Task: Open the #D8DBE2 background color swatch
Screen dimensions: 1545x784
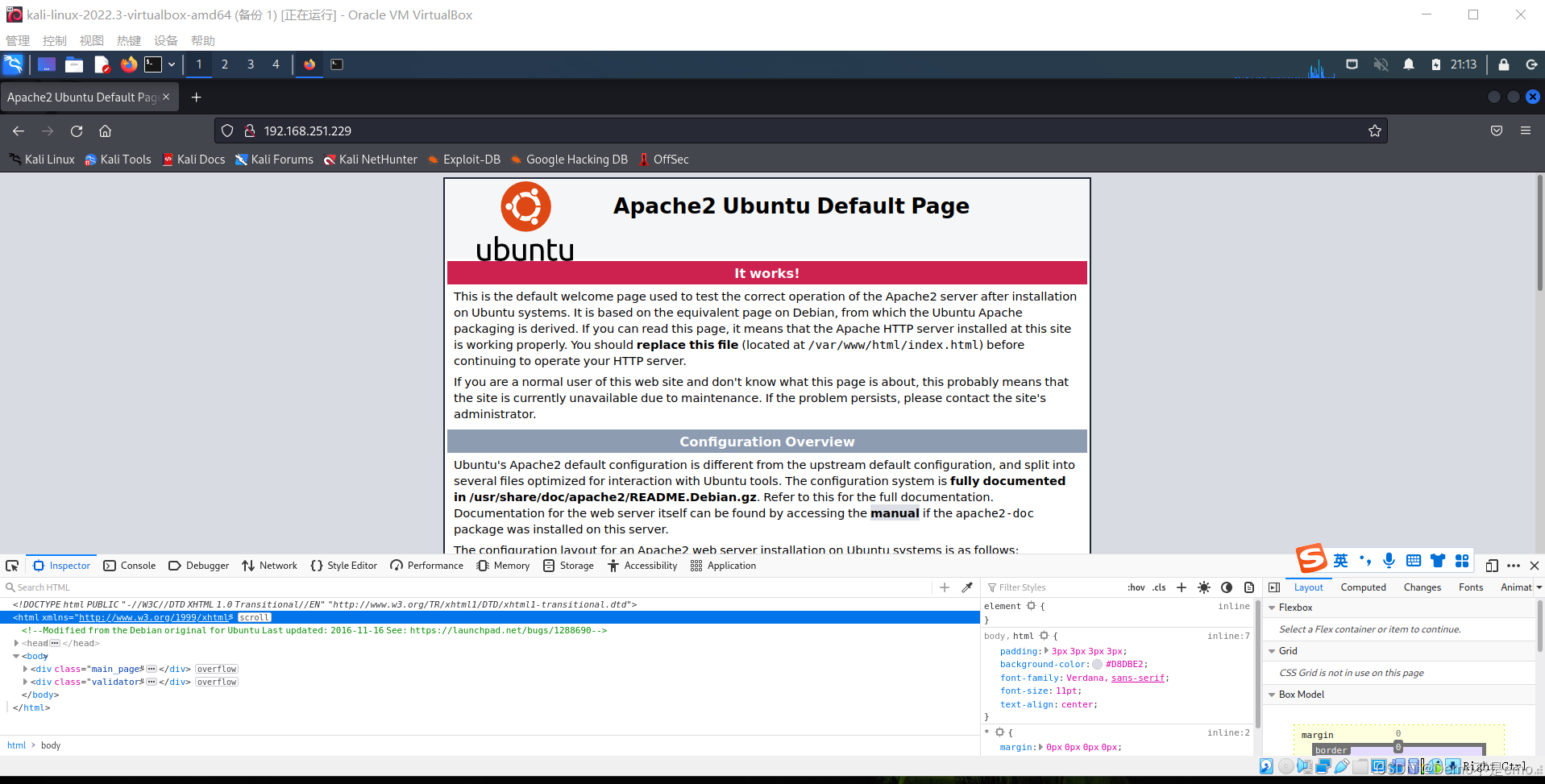Action: click(1097, 665)
